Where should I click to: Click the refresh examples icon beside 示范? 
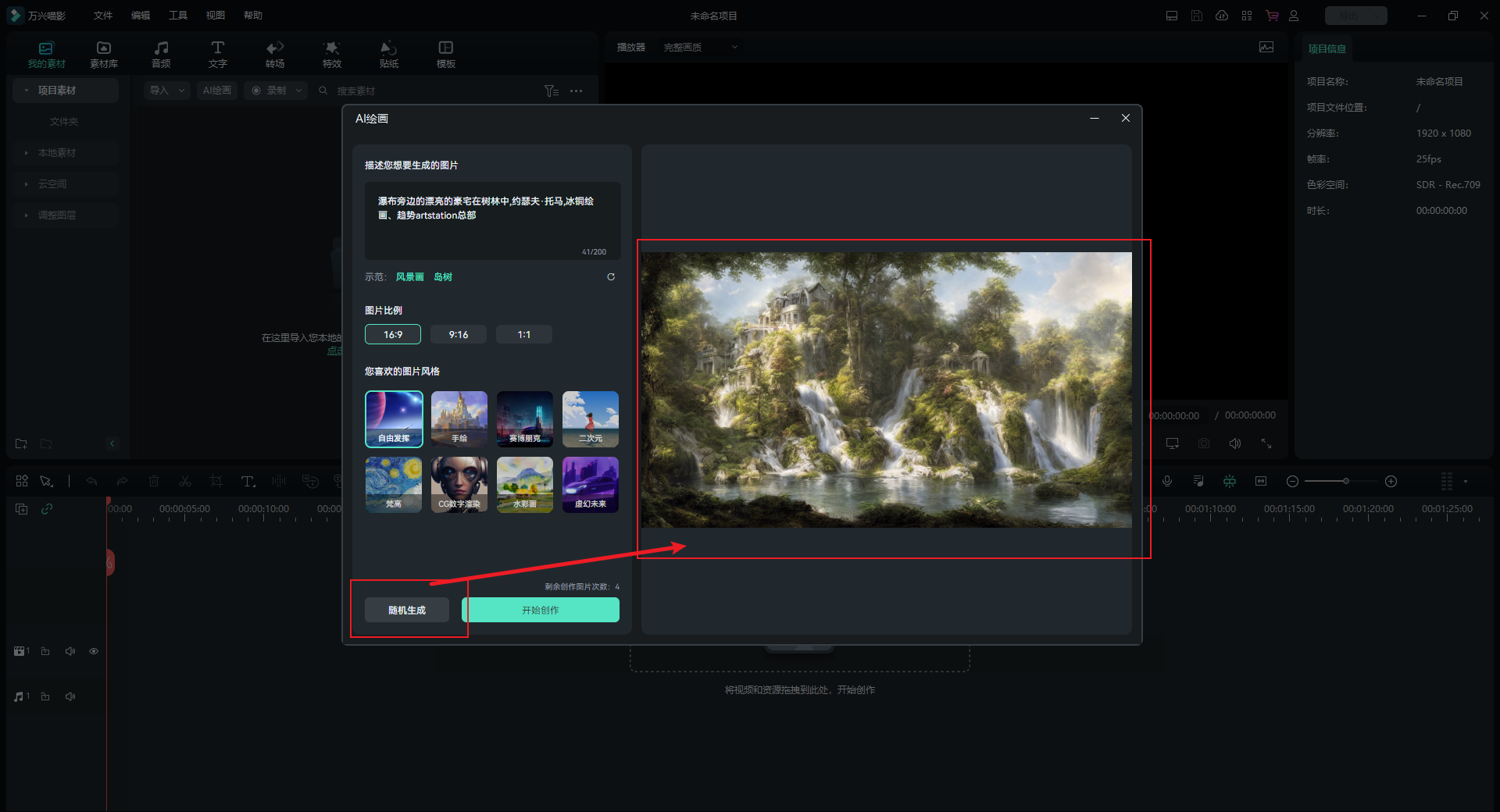point(611,277)
